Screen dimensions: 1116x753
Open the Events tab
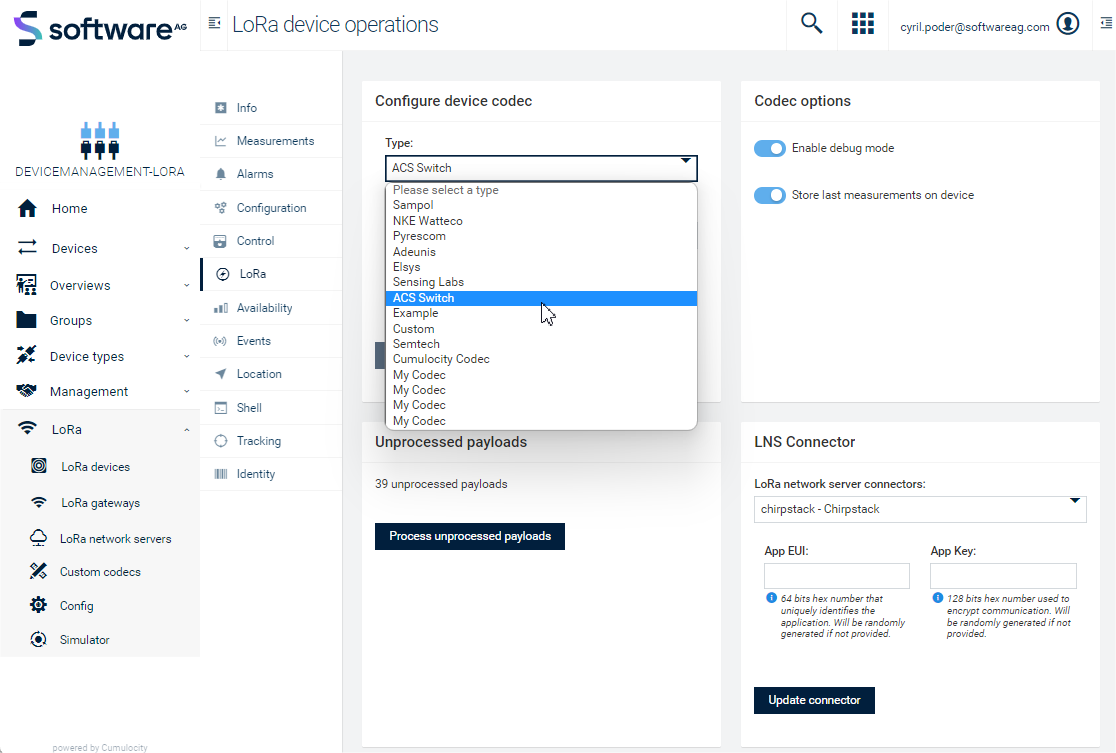pyautogui.click(x=271, y=341)
